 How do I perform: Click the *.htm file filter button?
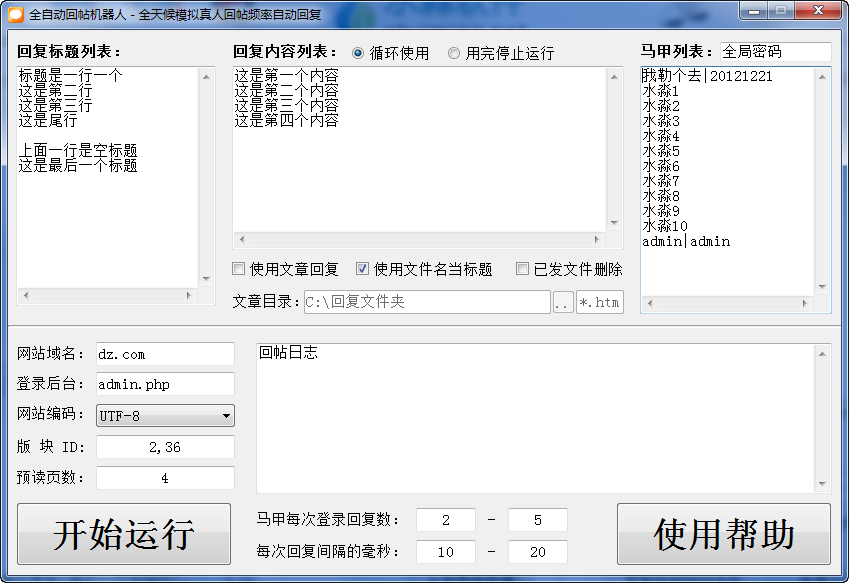pos(600,302)
